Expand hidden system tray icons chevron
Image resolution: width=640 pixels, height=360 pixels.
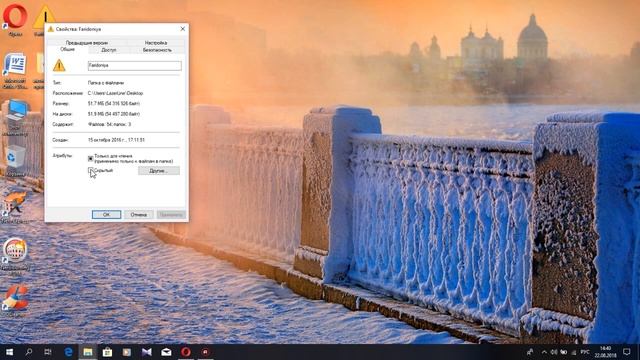pos(544,351)
